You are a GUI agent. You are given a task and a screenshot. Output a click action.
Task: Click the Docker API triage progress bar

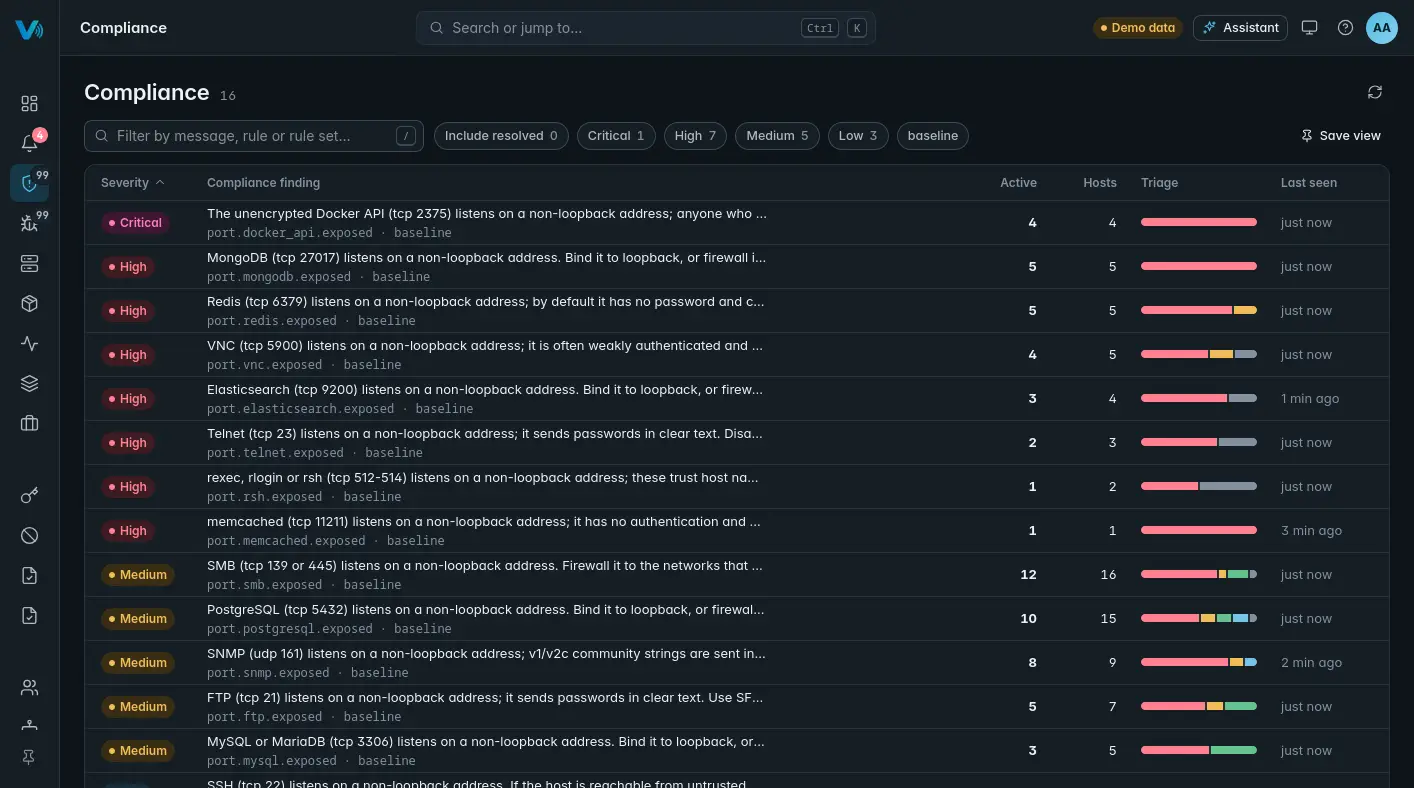click(x=1199, y=222)
